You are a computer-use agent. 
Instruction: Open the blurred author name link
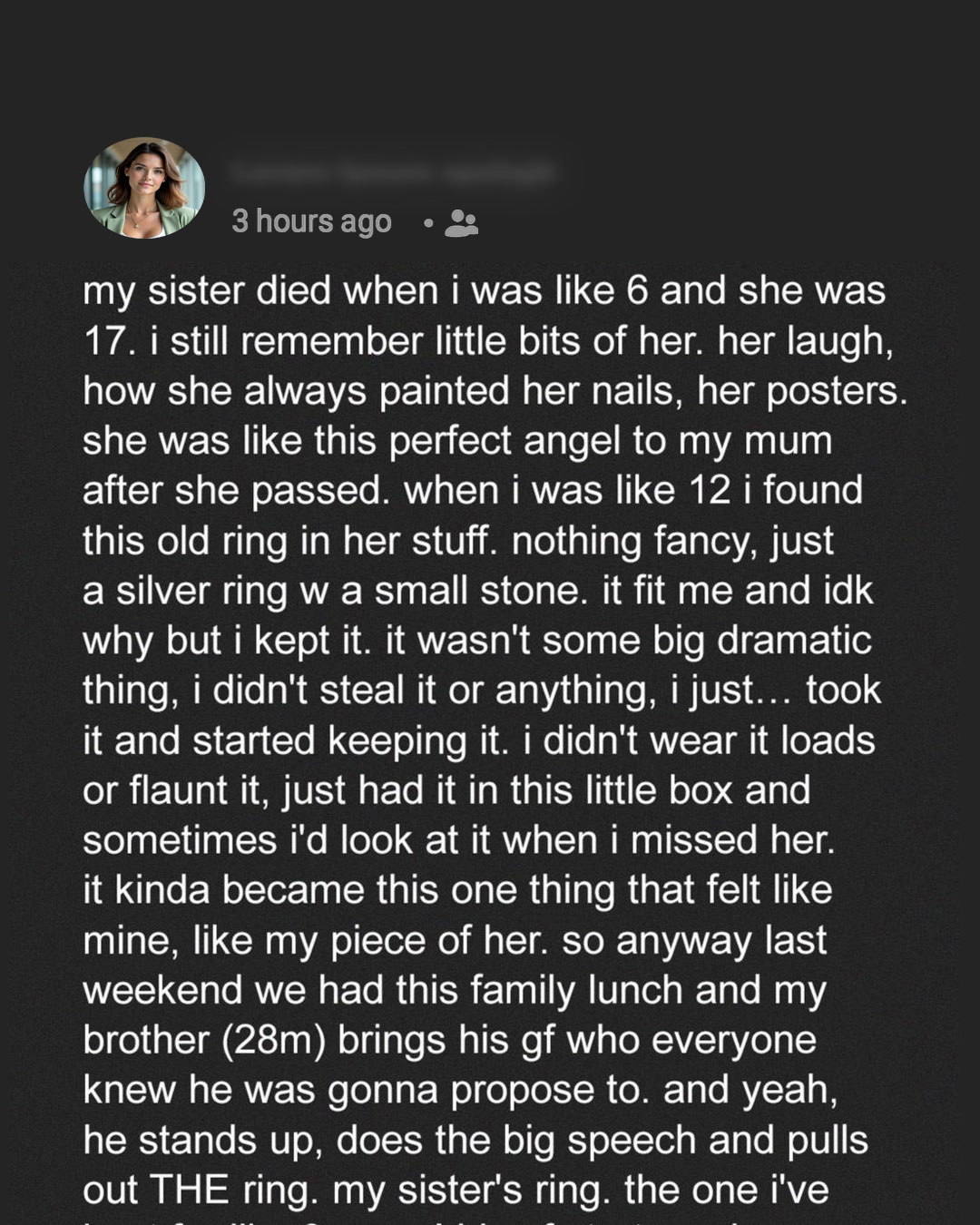(390, 172)
